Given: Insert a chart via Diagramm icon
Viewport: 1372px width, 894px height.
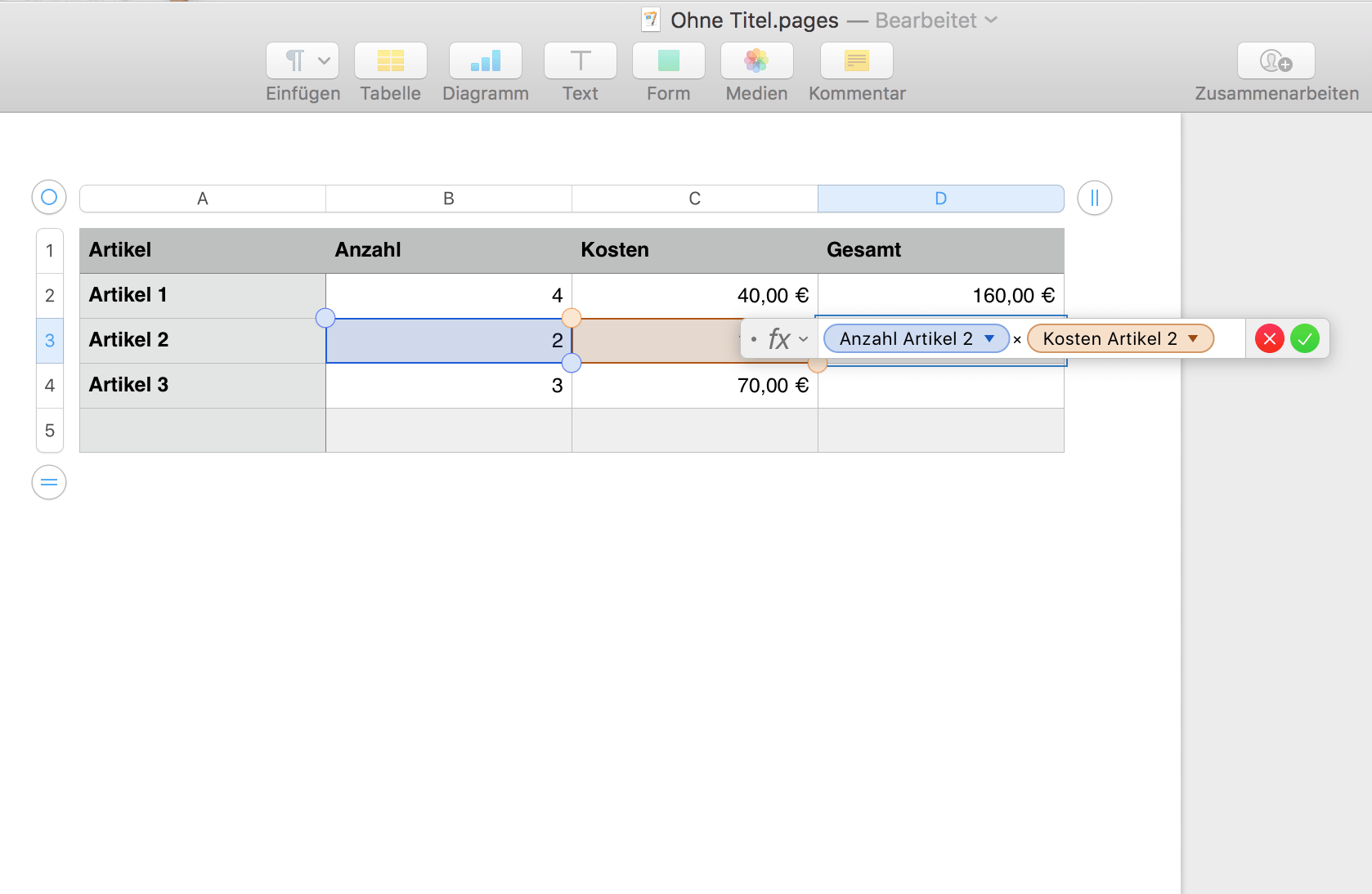Looking at the screenshot, I should (x=485, y=61).
